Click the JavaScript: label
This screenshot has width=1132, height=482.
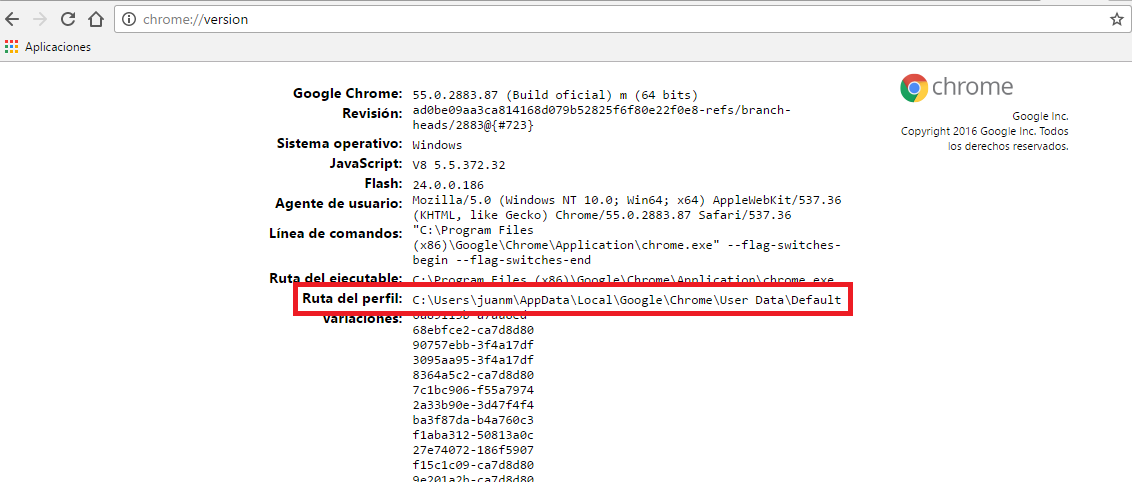tap(364, 164)
